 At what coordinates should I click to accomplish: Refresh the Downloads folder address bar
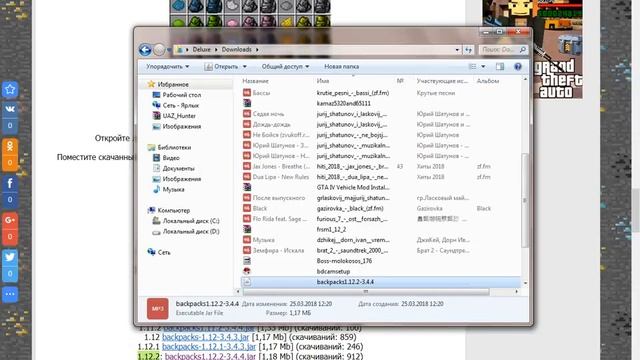coord(468,50)
